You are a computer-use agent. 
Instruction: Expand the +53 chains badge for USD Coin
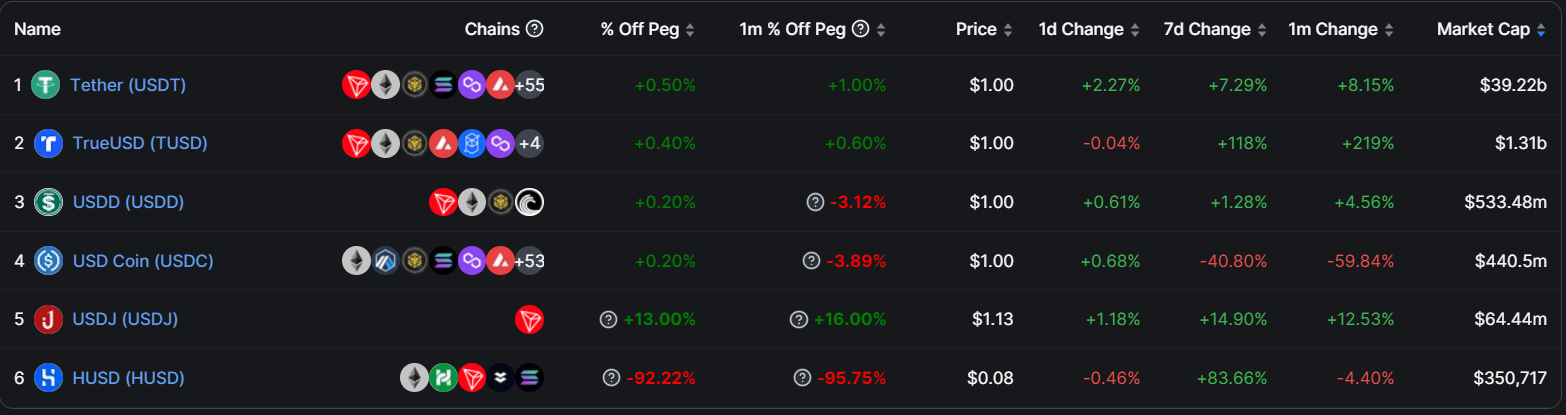[x=529, y=261]
